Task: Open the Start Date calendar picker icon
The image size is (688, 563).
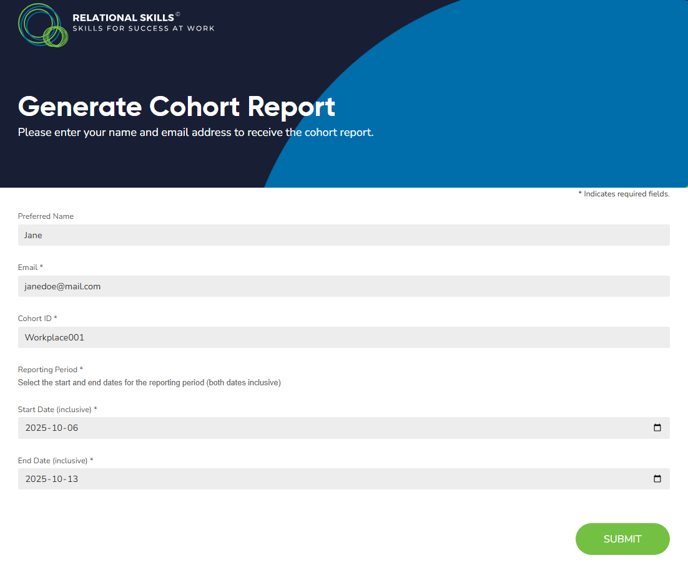Action: 657,428
